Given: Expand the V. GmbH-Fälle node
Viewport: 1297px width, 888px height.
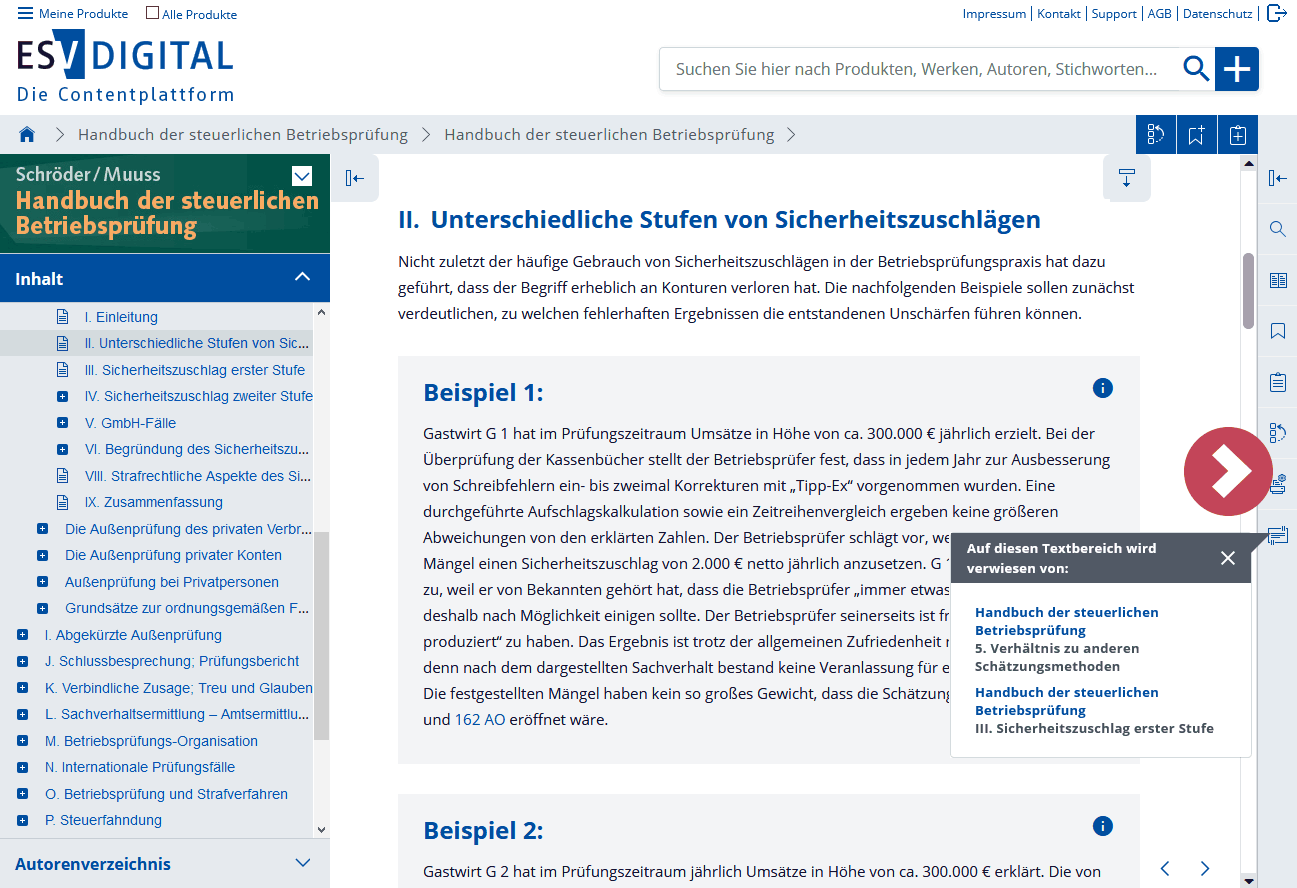Looking at the screenshot, I should [x=62, y=423].
